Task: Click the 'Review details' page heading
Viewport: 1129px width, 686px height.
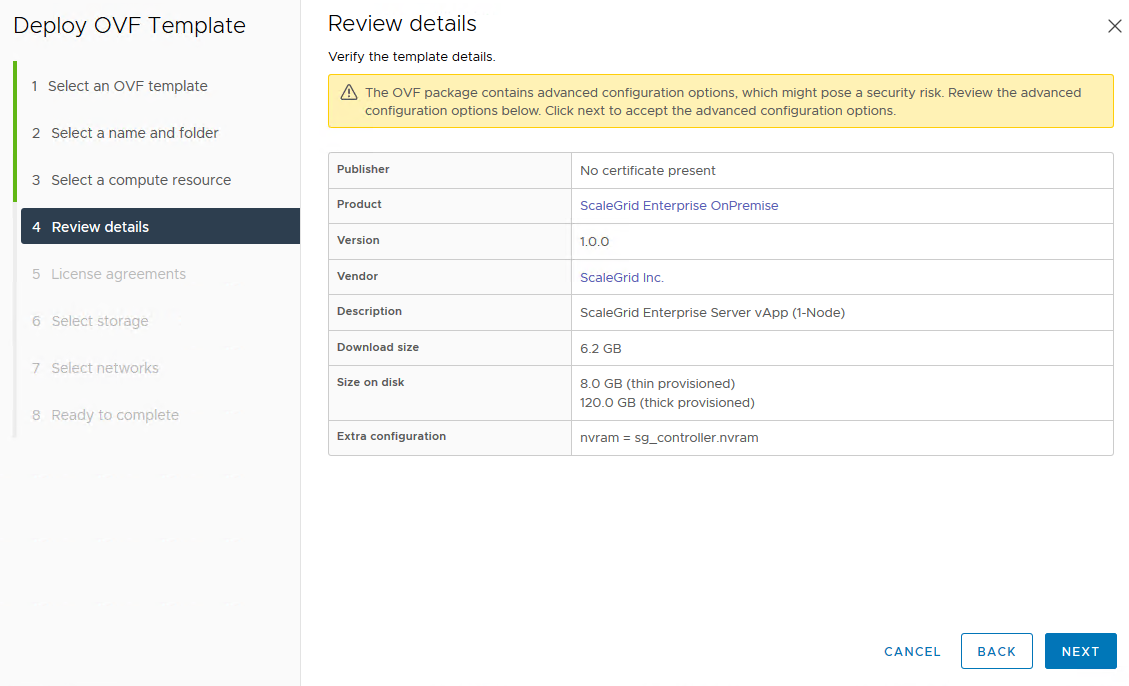Action: [x=402, y=24]
